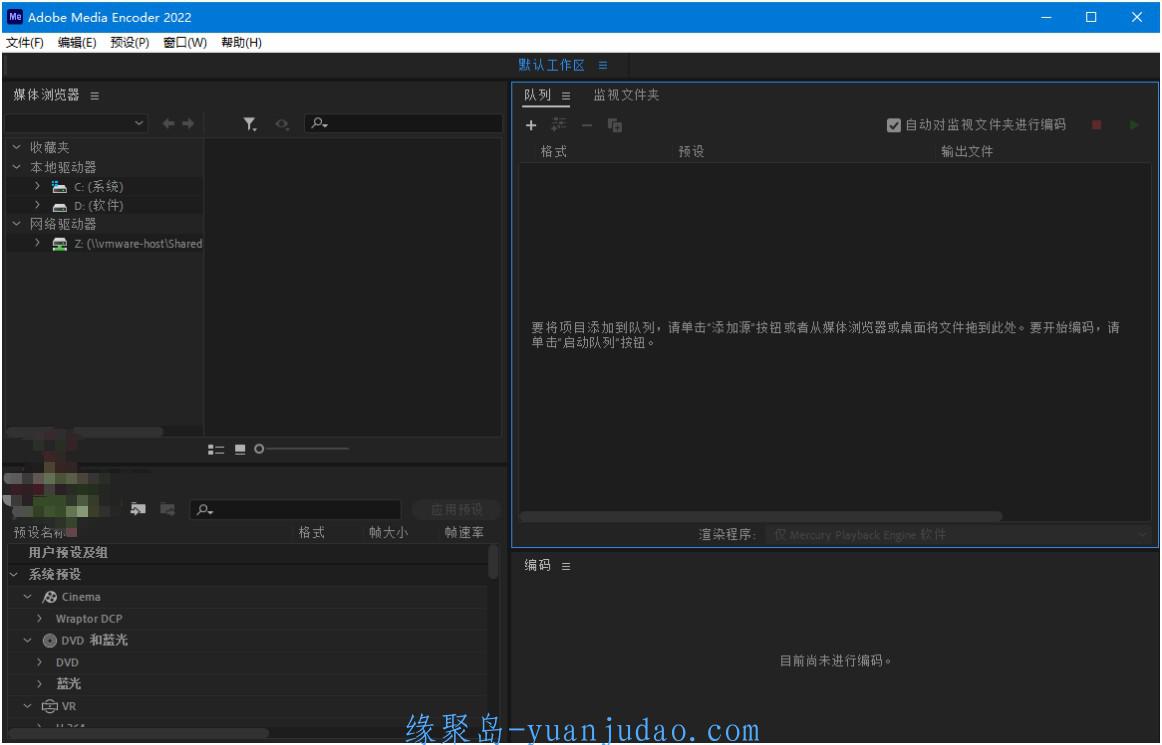Open the 队列 panel menu icon
The image size is (1162, 745).
tap(566, 96)
